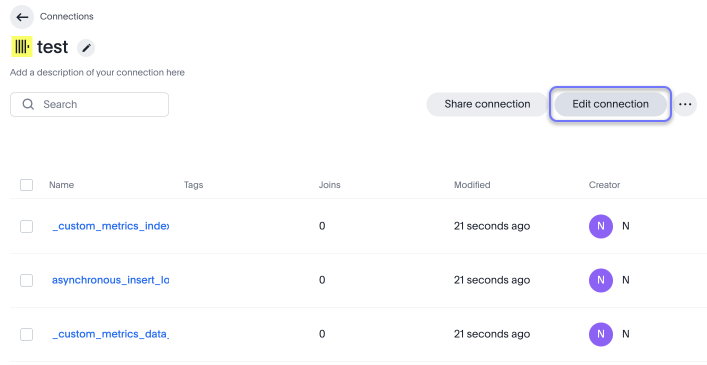This screenshot has height=365, width=707.
Task: Open the _custom_metrics_data table link
Action: (x=110, y=334)
